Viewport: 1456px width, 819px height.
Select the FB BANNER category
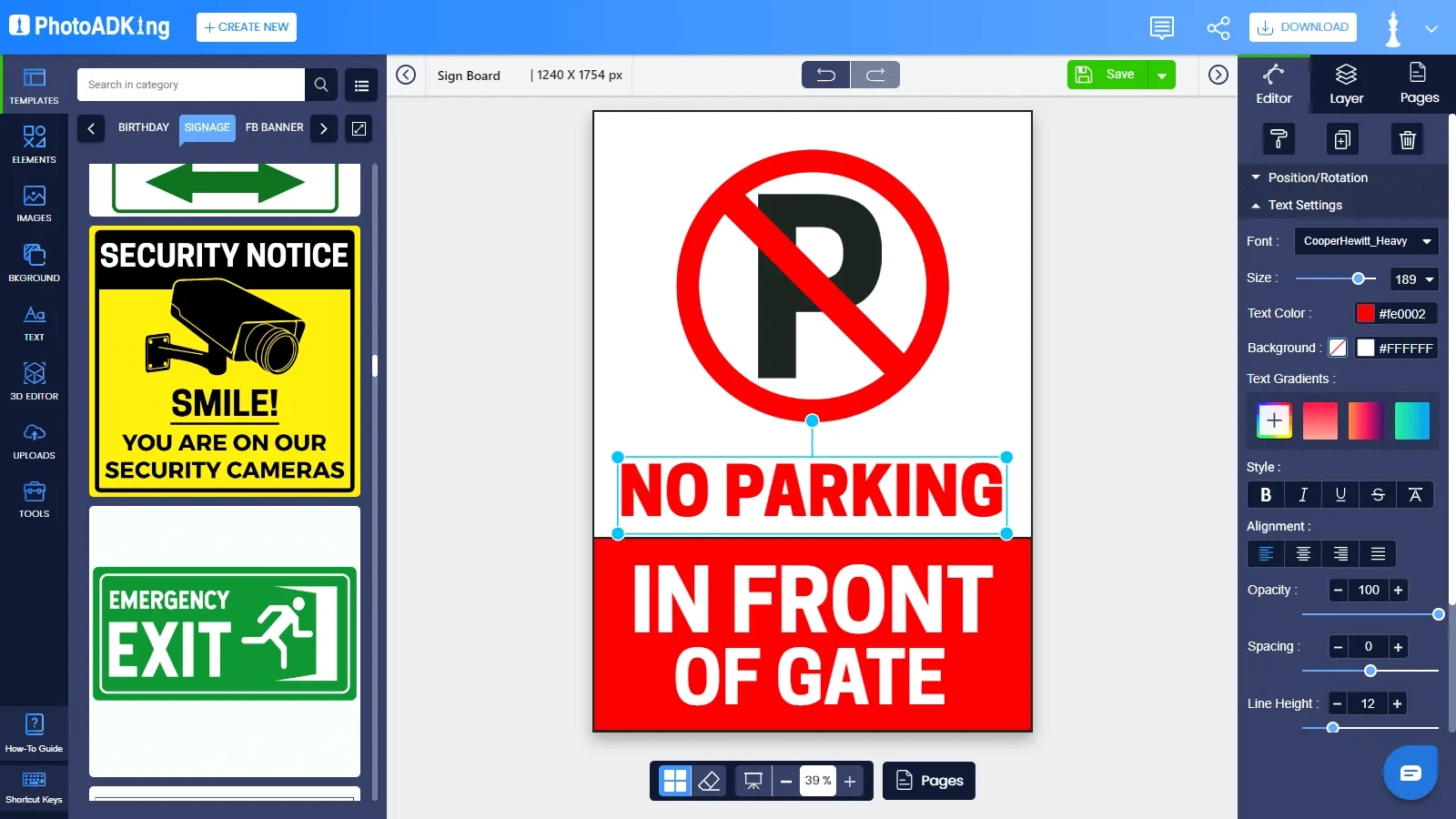pos(273,127)
